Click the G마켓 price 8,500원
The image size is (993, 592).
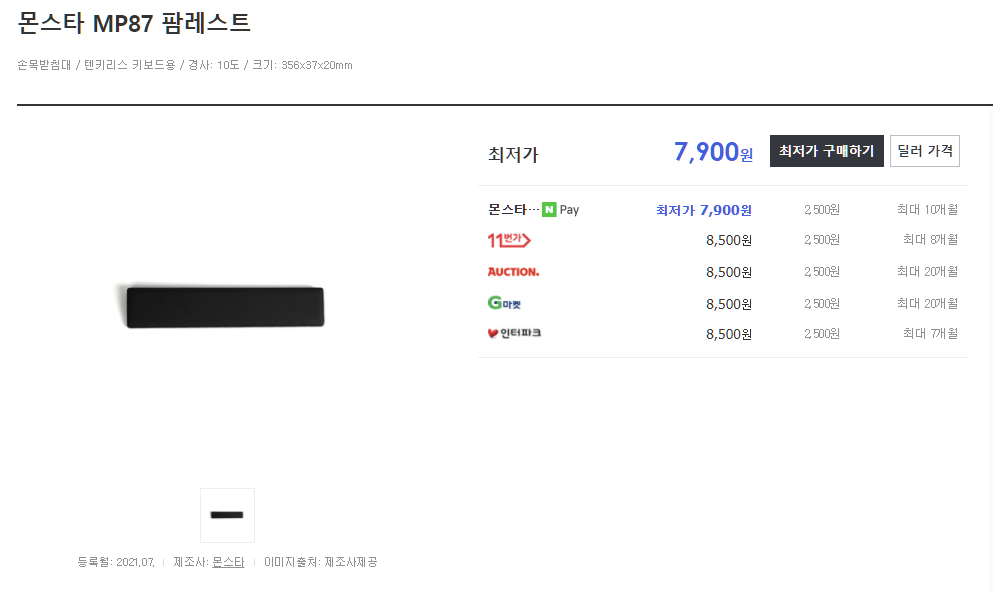[x=729, y=304]
